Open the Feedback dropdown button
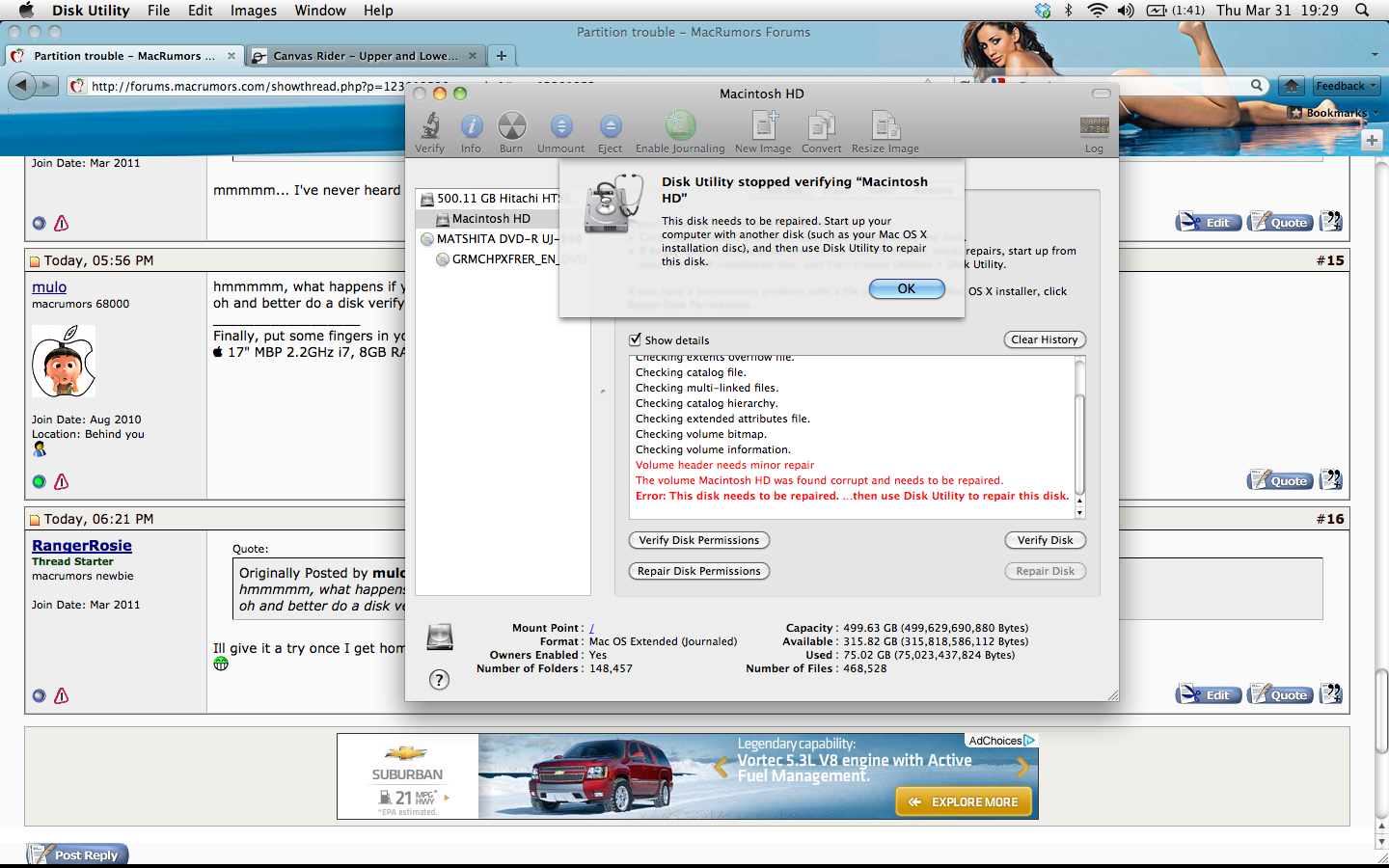This screenshot has width=1389, height=868. [x=1347, y=86]
